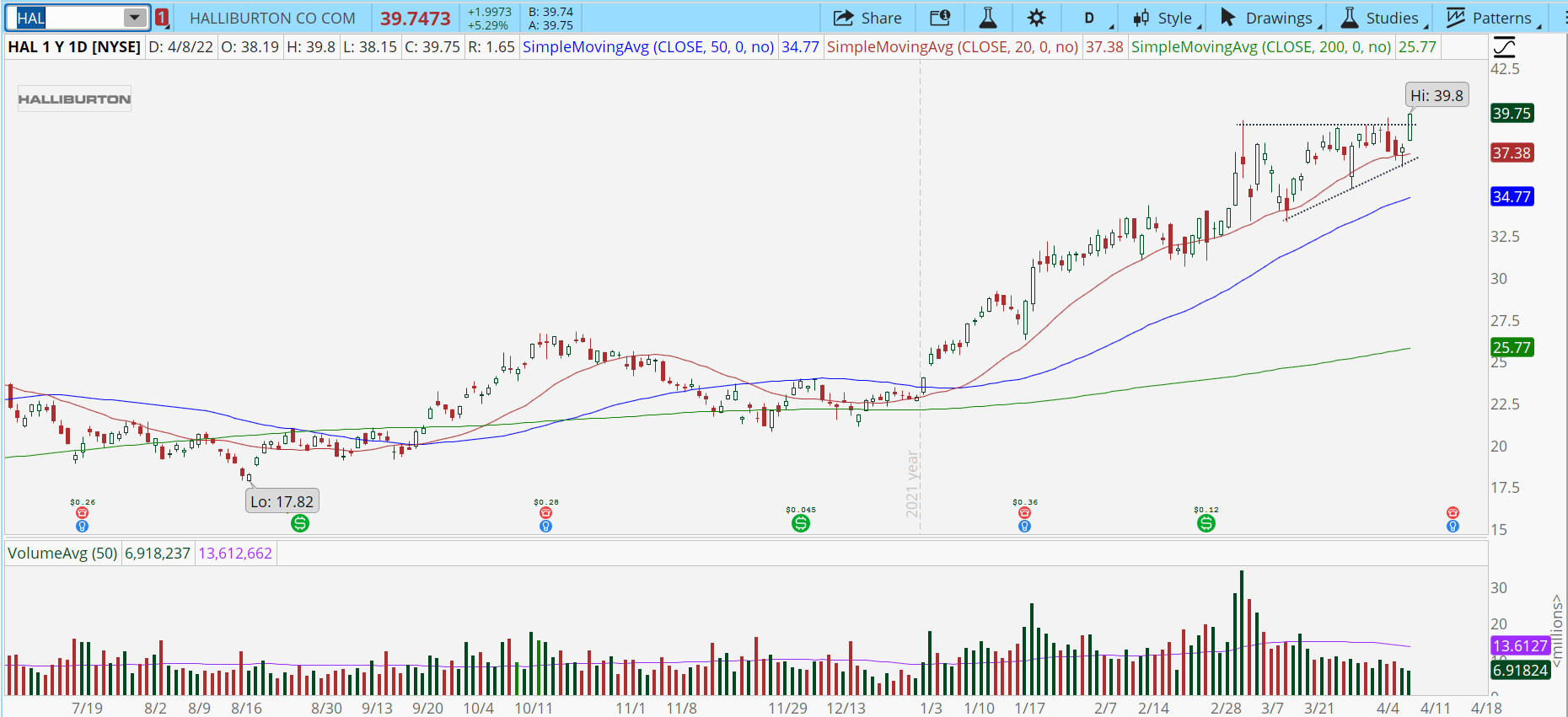Click the HAL 1 Y 1D [NYSE] chart title

[x=74, y=47]
